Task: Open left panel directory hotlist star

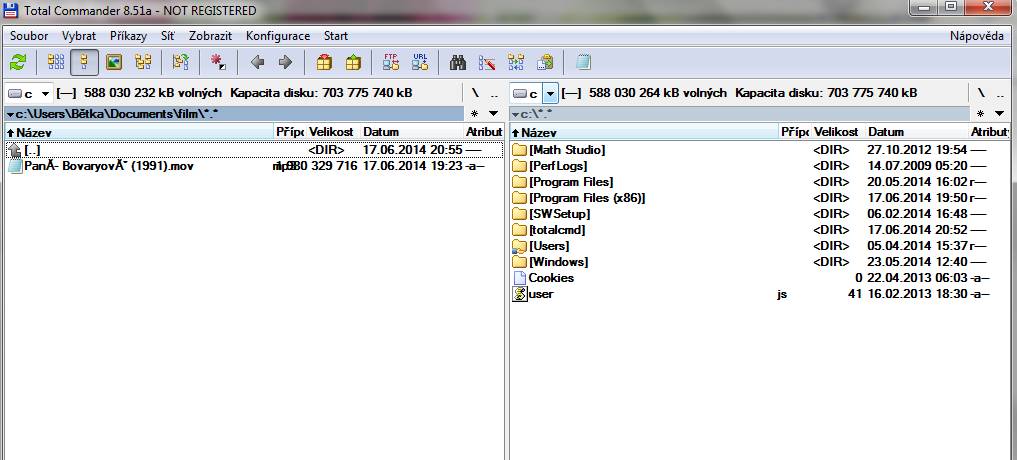Action: tap(474, 114)
